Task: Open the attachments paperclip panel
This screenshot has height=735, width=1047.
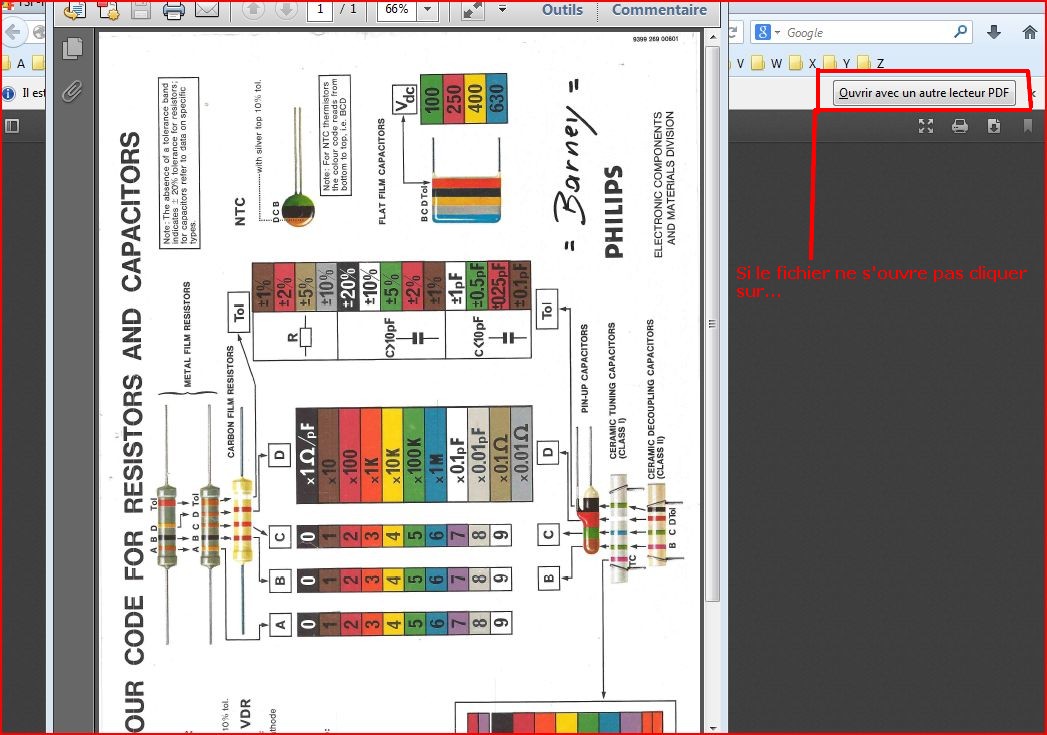Action: [72, 91]
